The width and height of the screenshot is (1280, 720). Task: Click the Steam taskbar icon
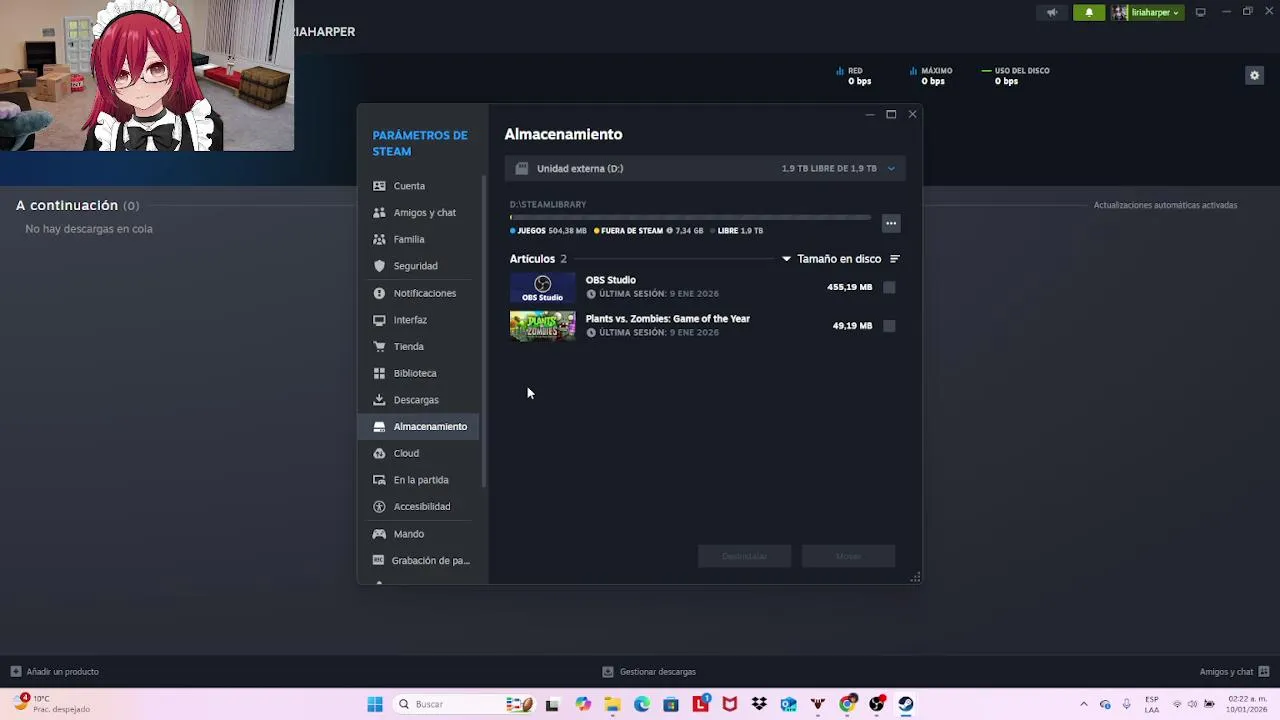pyautogui.click(x=906, y=704)
